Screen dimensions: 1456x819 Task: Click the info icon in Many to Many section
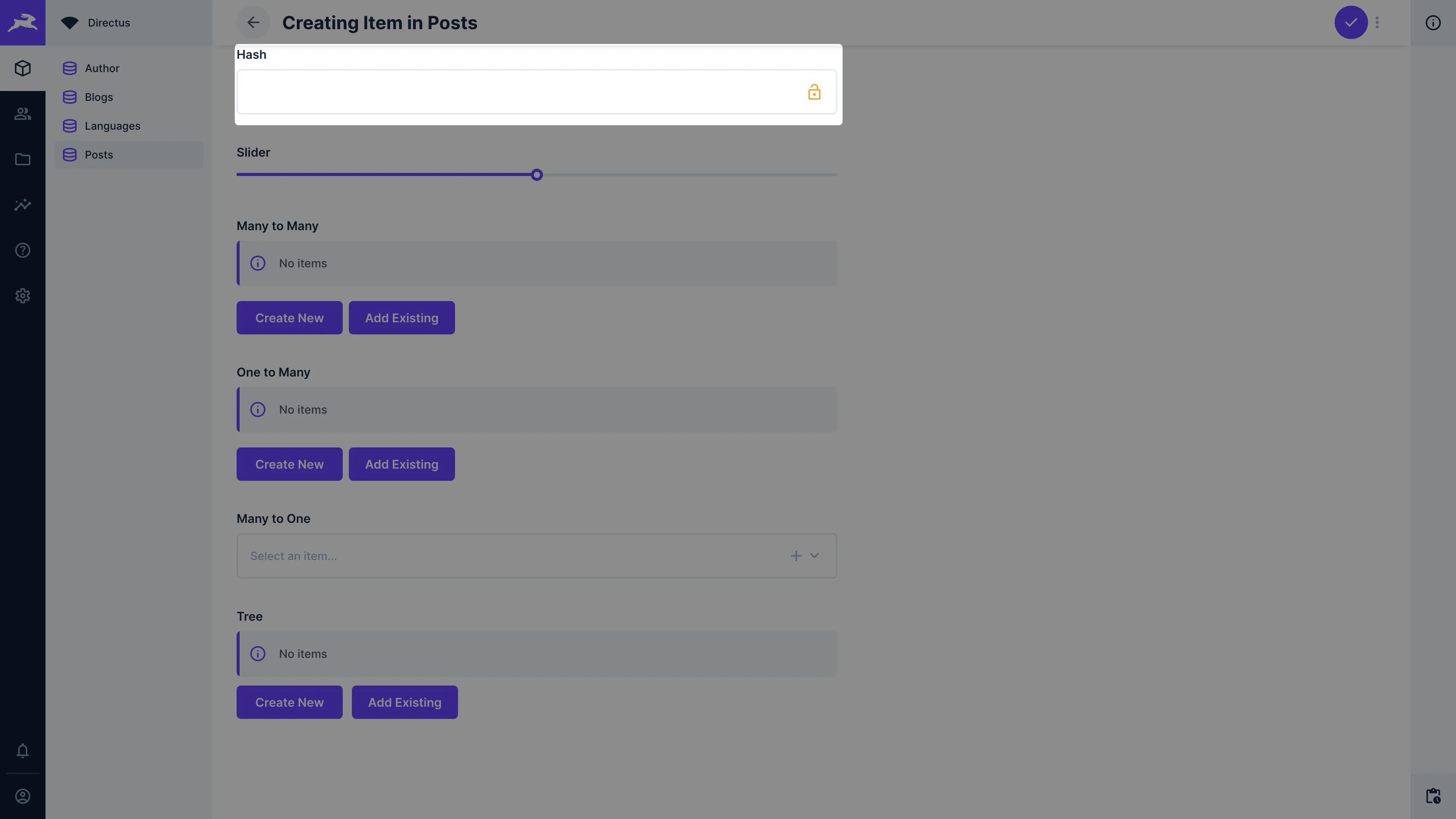[x=258, y=263]
